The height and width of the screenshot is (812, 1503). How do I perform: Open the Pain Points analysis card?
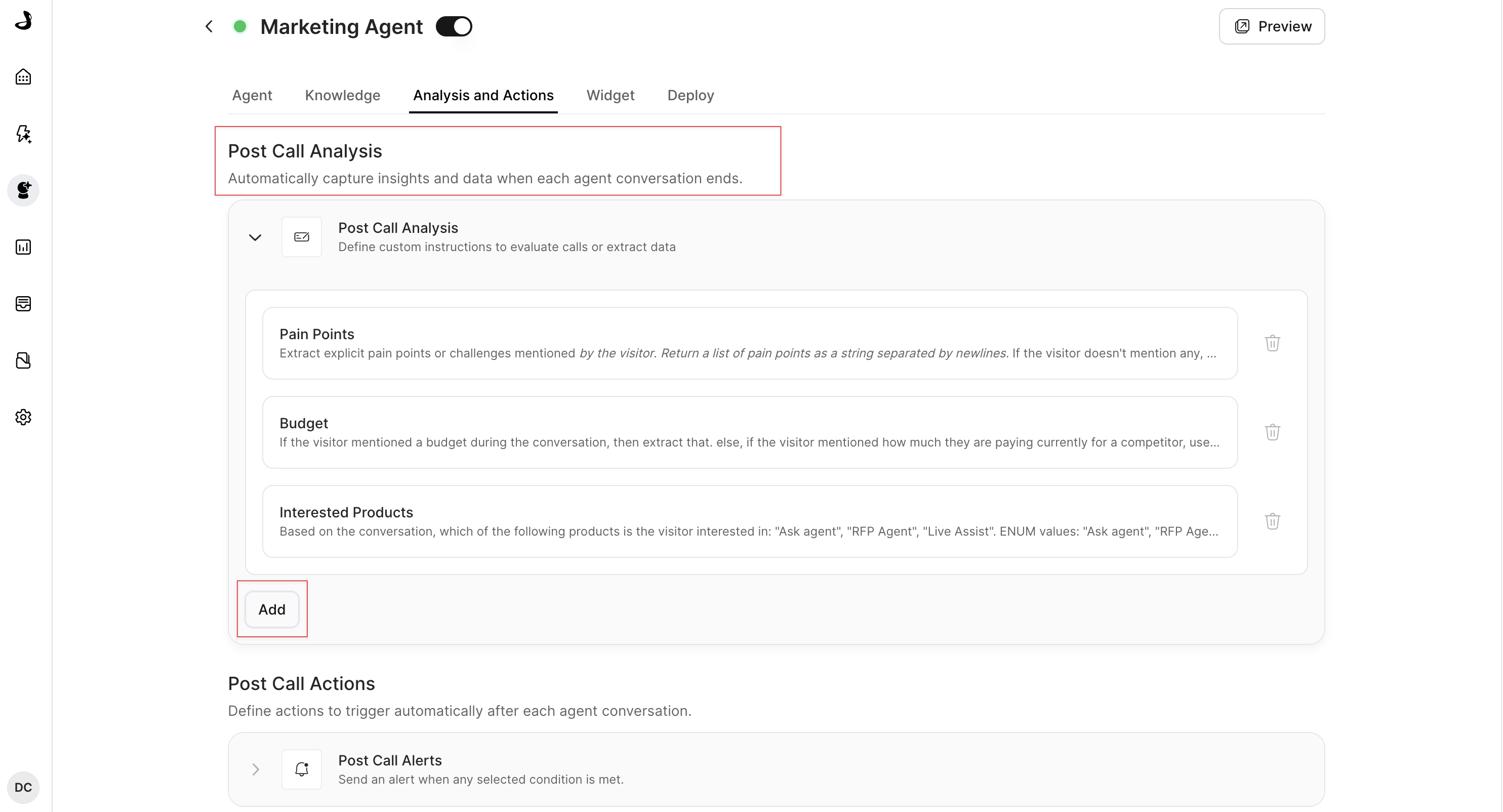click(x=750, y=344)
